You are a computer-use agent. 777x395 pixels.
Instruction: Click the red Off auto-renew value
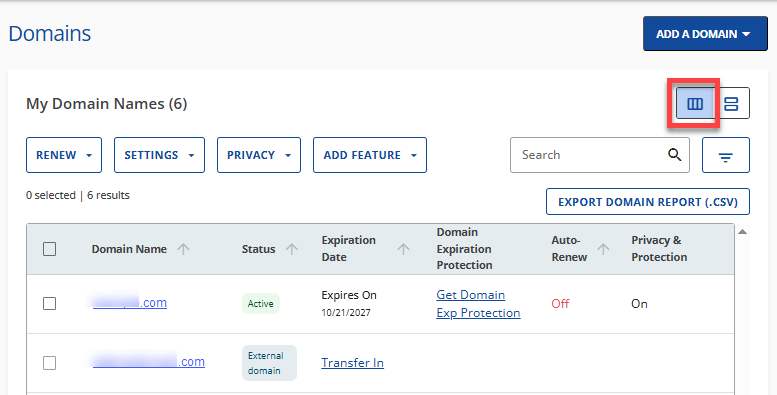(x=560, y=304)
